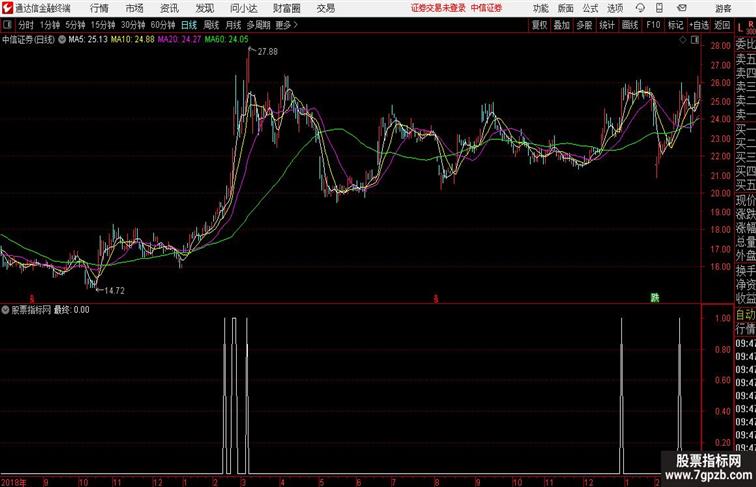Click the 证券交易未登录 link
The image size is (756, 487).
pyautogui.click(x=438, y=8)
